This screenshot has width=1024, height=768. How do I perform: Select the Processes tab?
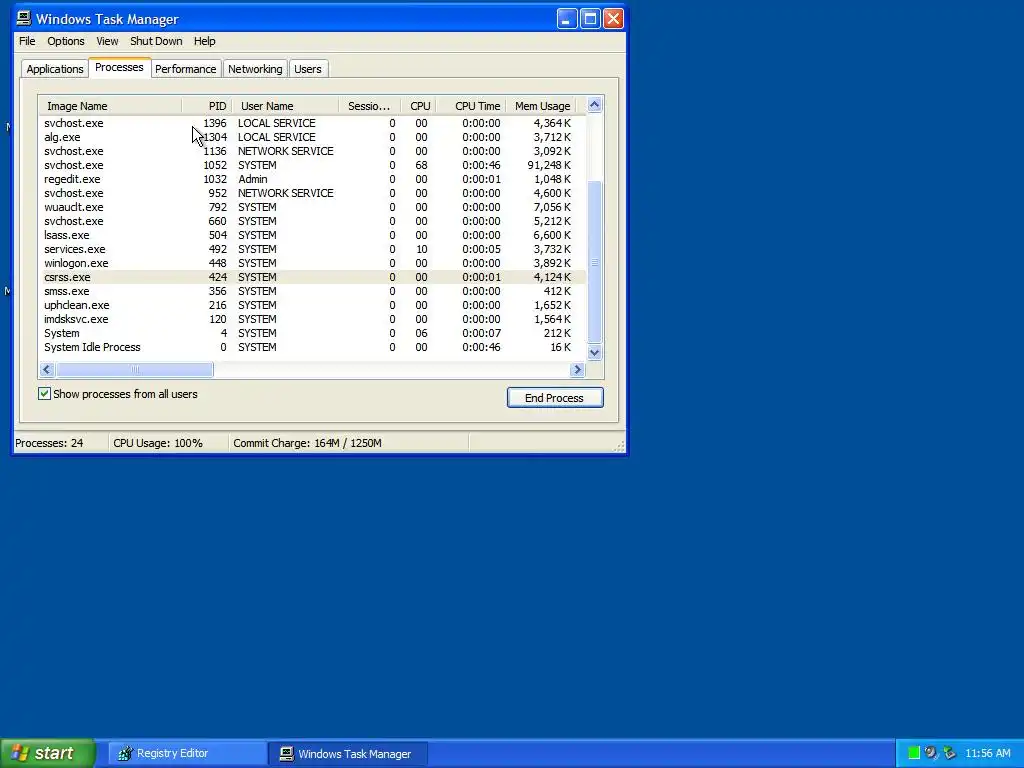click(119, 67)
